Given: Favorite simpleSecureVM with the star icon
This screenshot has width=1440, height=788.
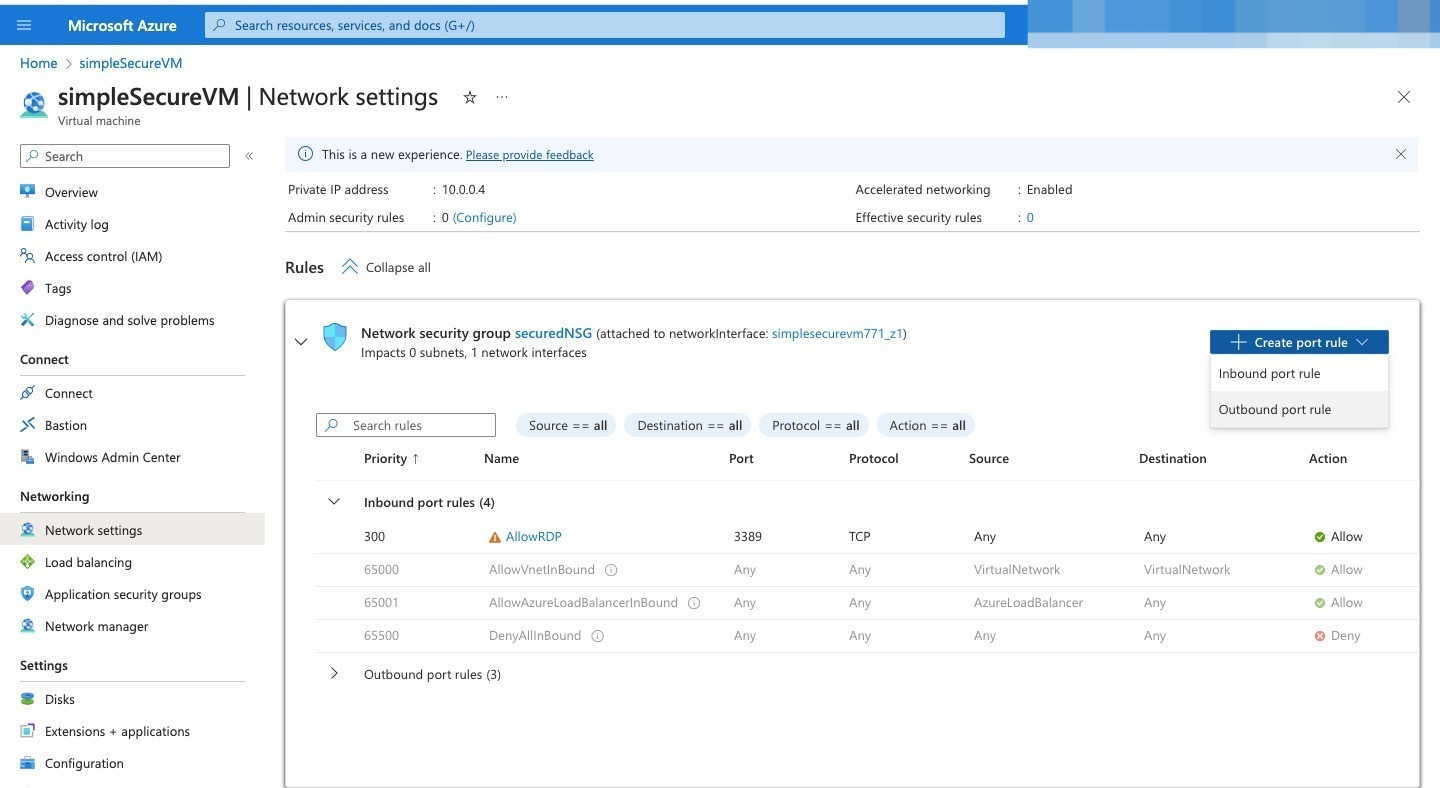Looking at the screenshot, I should (470, 97).
